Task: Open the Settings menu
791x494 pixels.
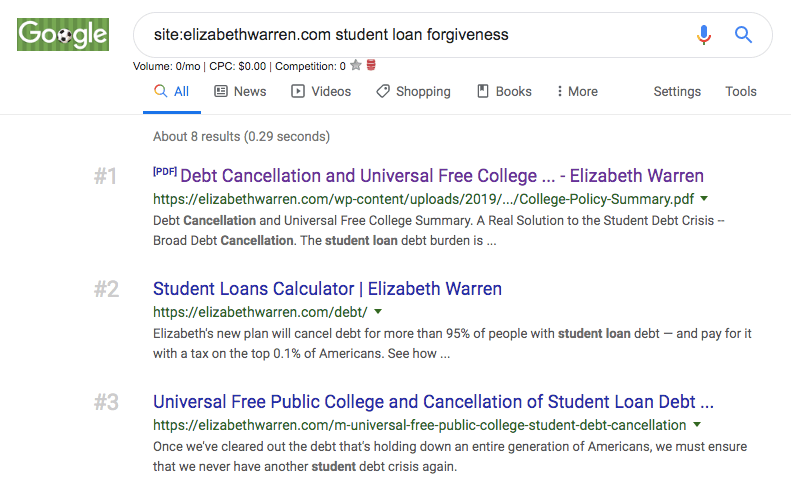Action: [x=677, y=91]
